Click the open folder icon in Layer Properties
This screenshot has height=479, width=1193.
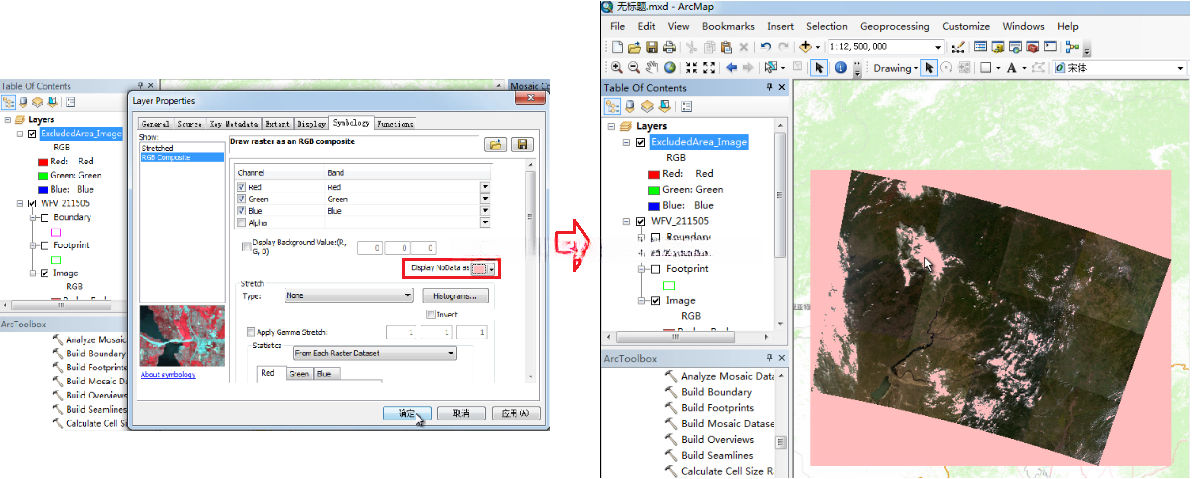pyautogui.click(x=495, y=144)
